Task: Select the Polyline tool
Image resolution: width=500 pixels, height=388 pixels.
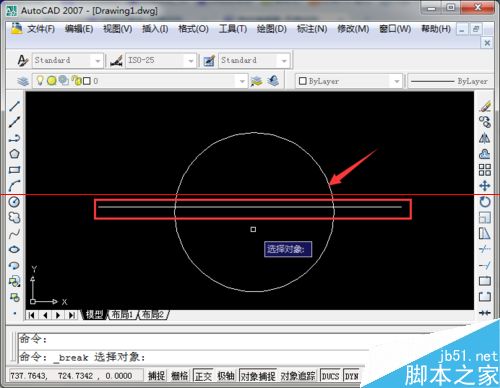Action: pyautogui.click(x=14, y=138)
